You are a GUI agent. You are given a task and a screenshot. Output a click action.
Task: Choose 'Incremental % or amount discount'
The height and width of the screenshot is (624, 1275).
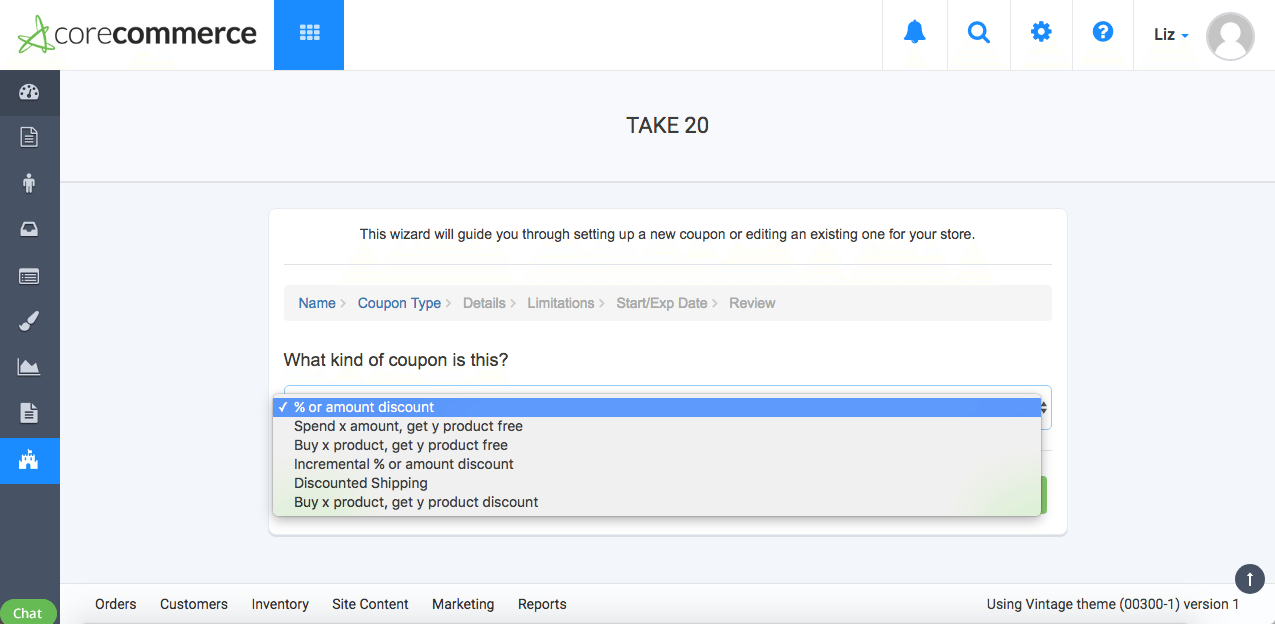coord(657,464)
